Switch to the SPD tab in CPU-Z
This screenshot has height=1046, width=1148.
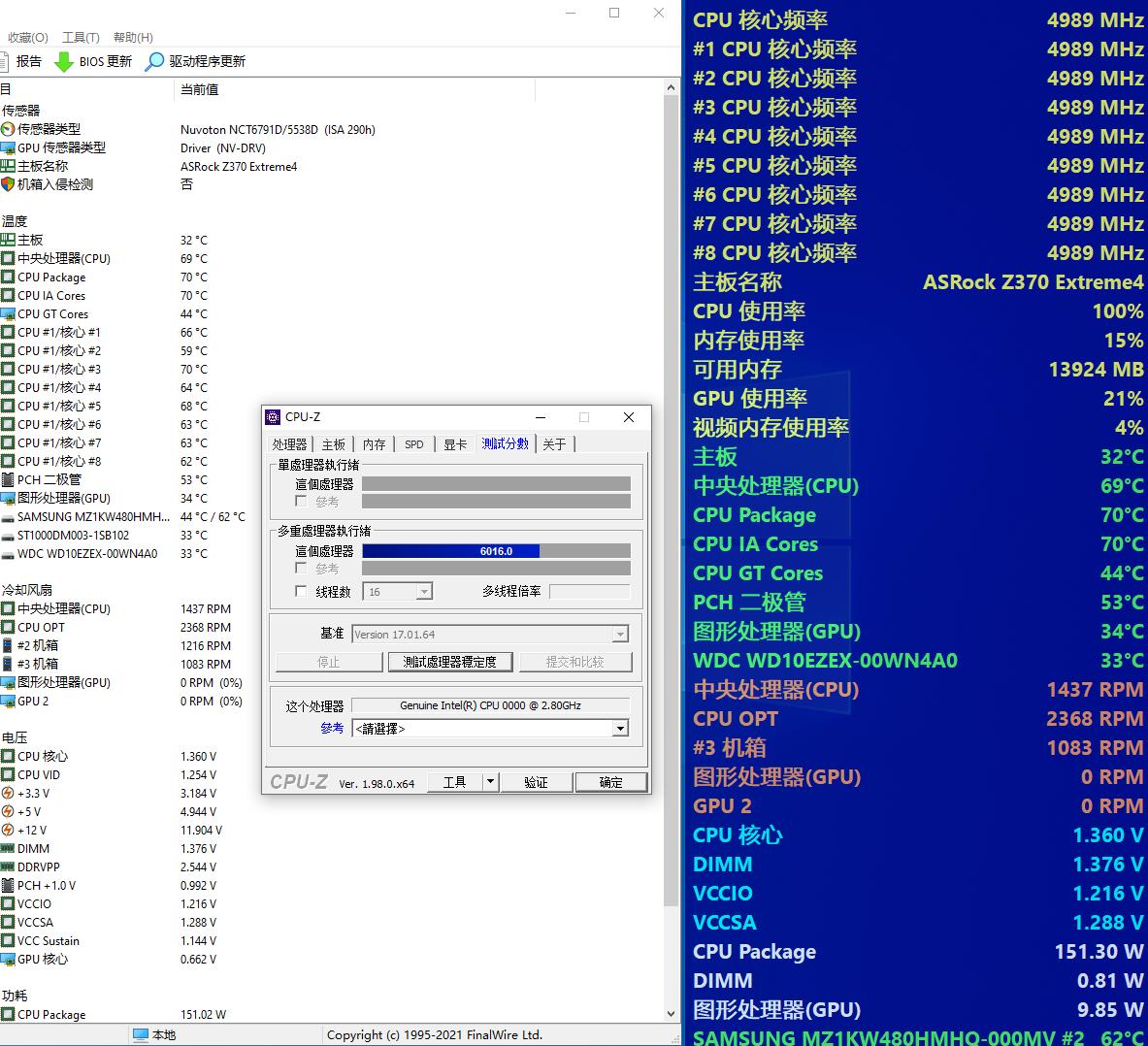click(413, 443)
